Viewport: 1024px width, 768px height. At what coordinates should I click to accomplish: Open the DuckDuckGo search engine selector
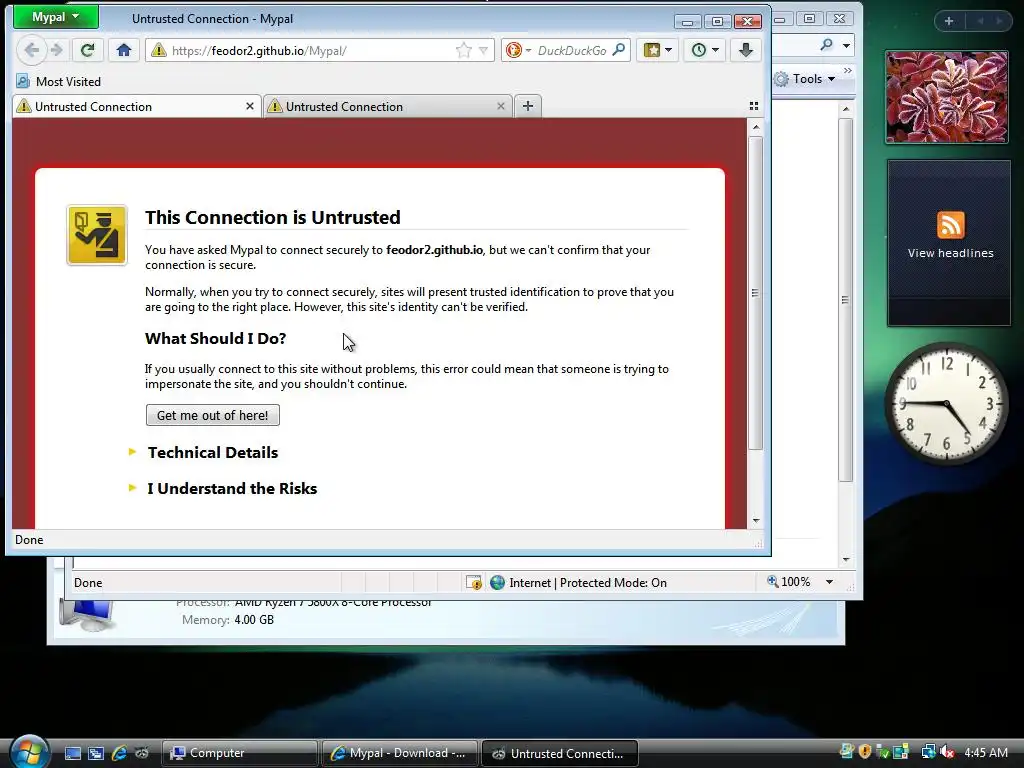(x=519, y=50)
